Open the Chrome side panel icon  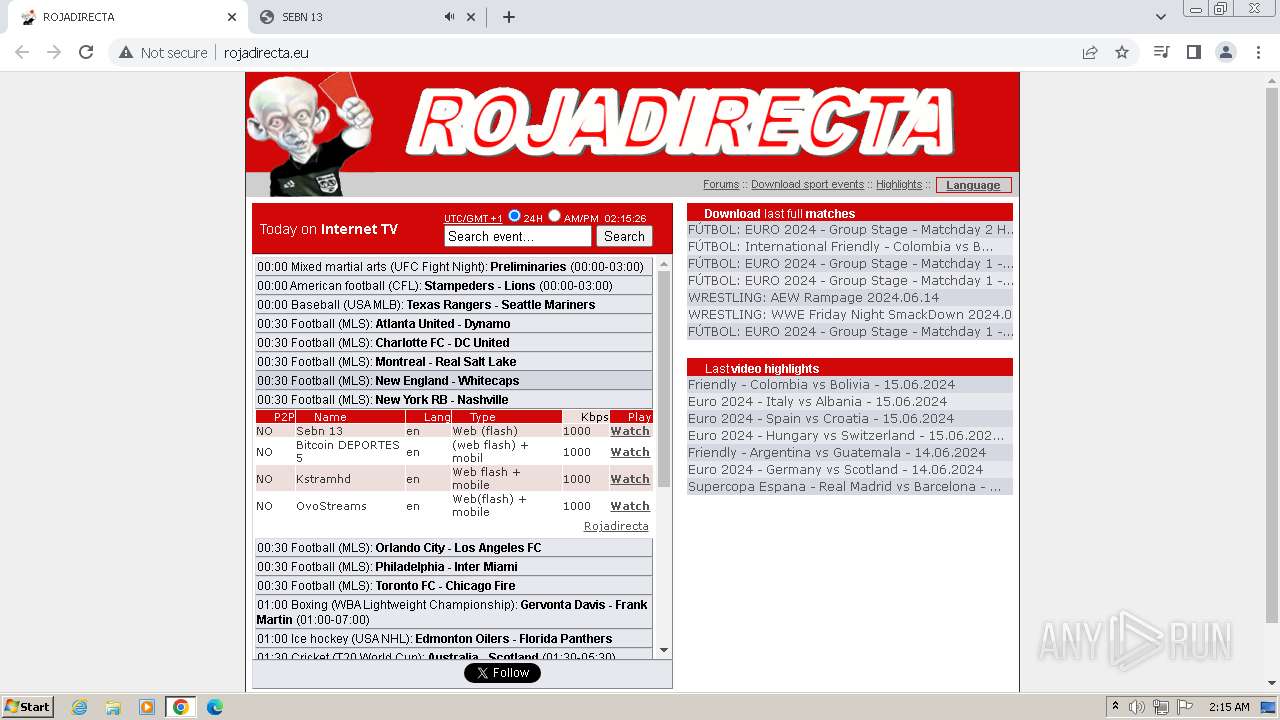point(1193,52)
